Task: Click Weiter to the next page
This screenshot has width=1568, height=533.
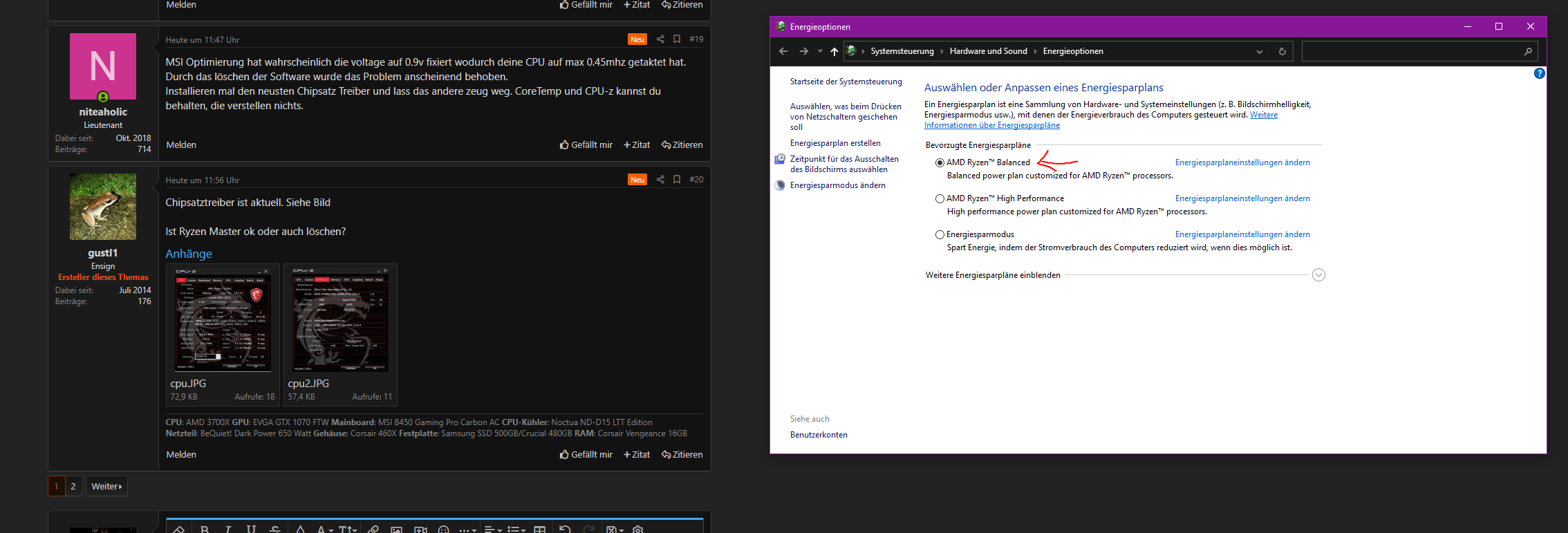Action: (x=106, y=486)
